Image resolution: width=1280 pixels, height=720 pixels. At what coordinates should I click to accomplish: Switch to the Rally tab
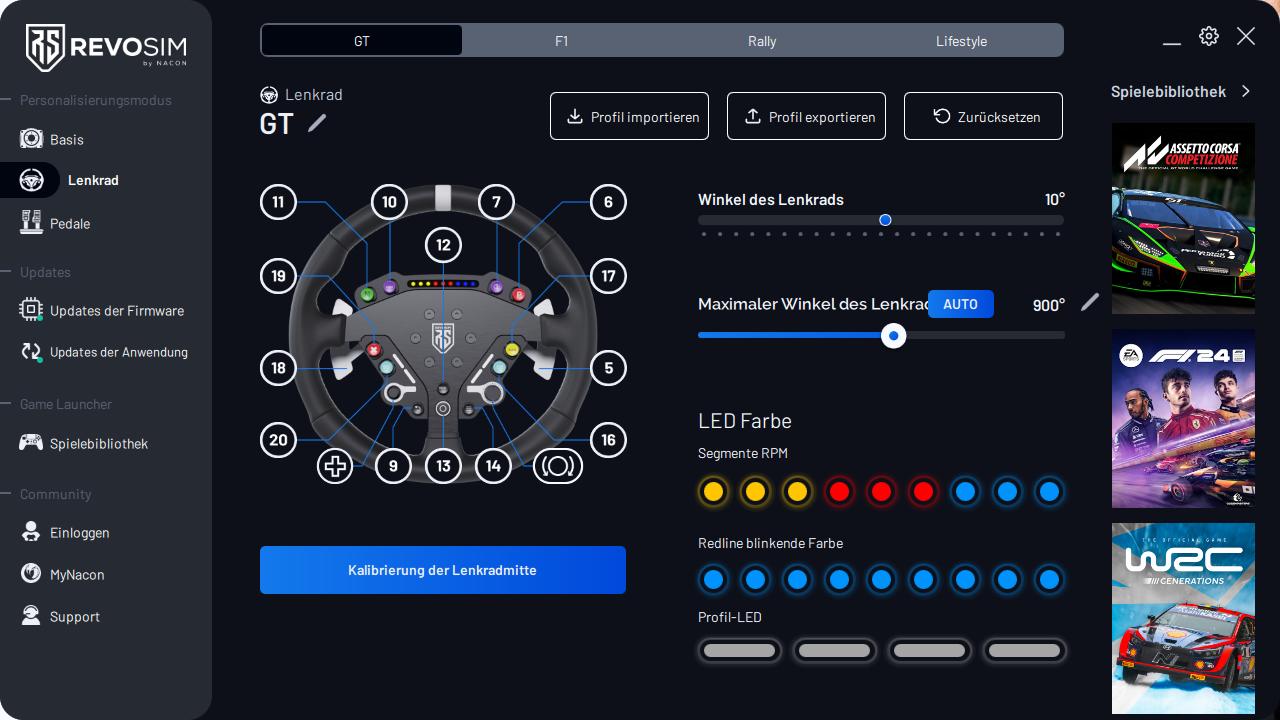762,41
